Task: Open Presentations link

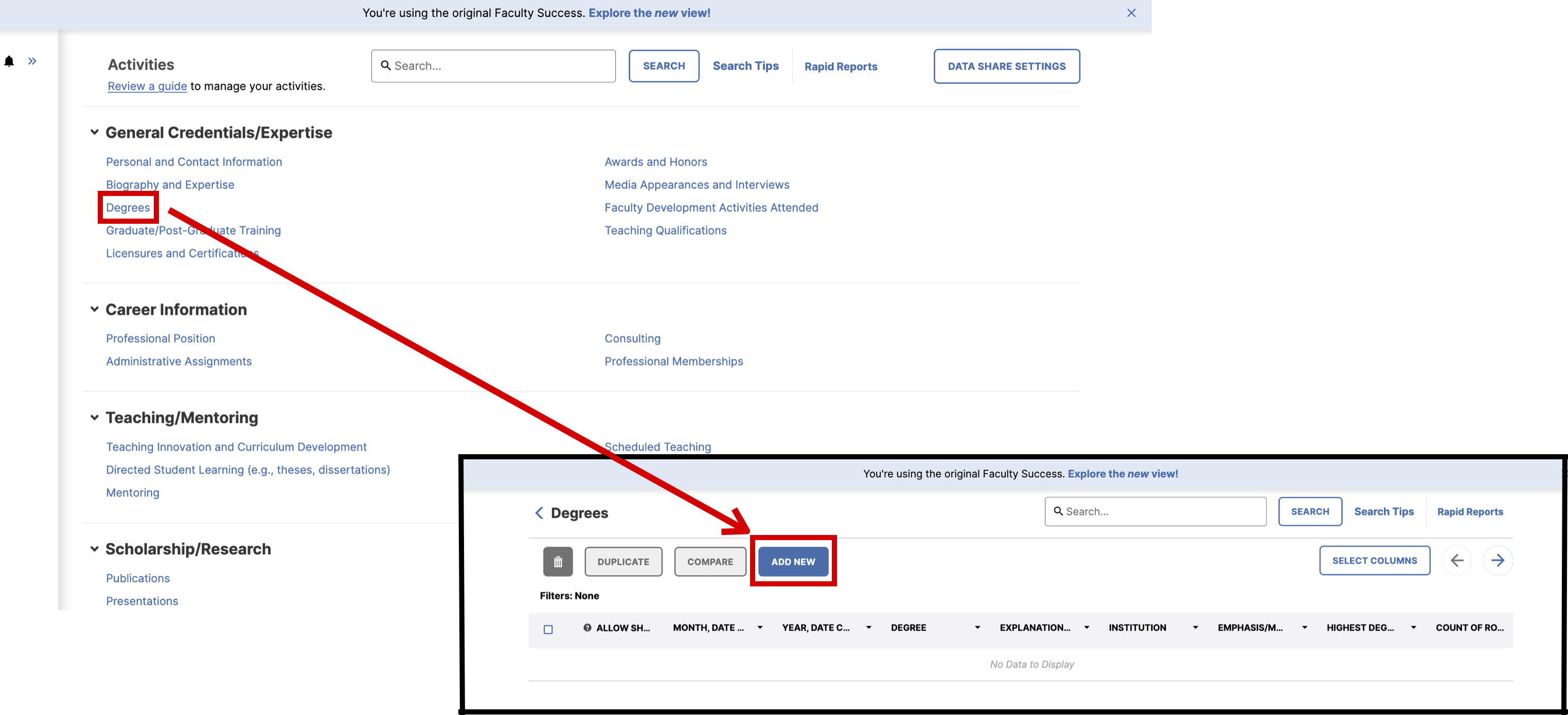Action: 142,601
